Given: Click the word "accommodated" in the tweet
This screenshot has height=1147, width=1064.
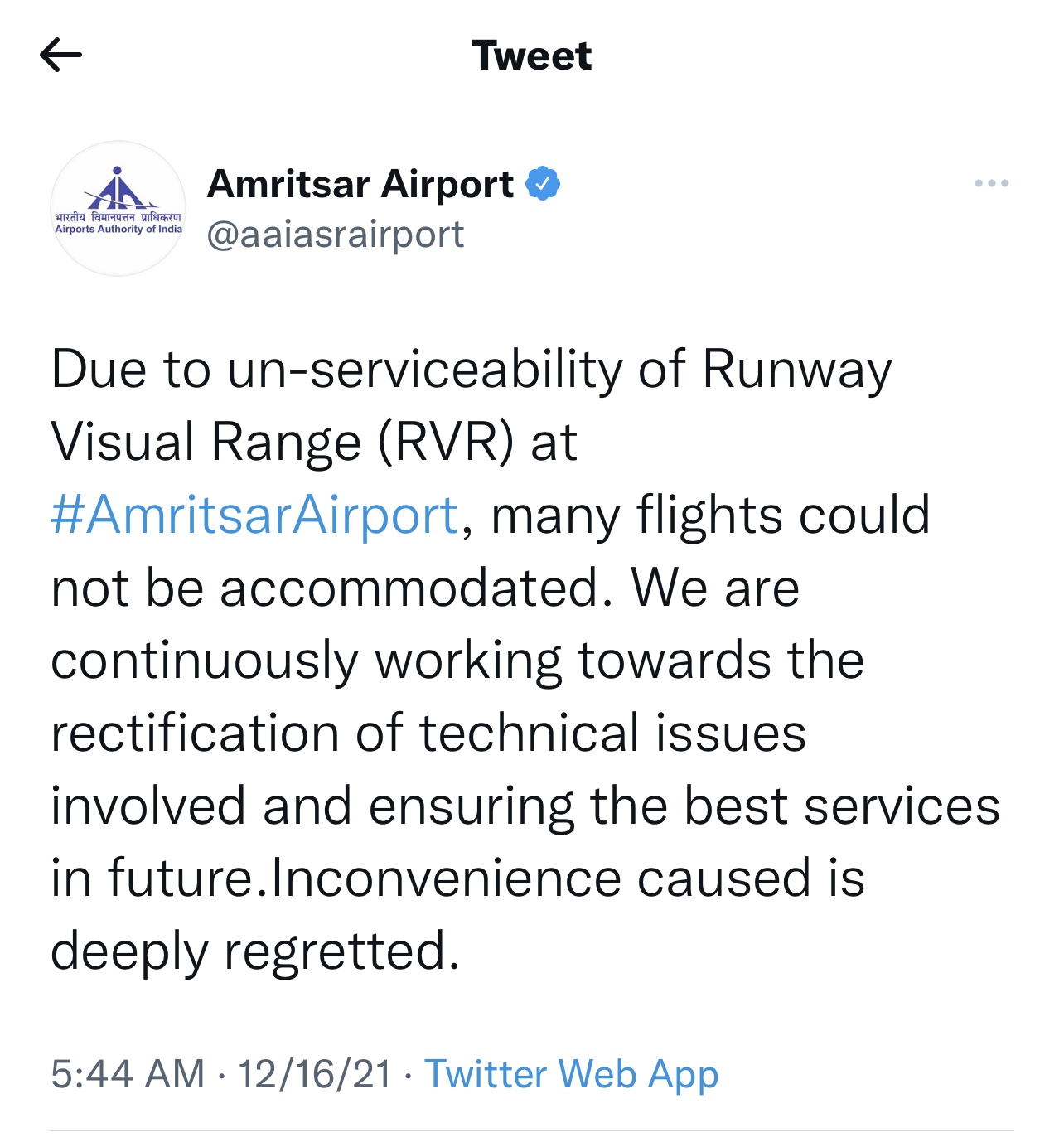Looking at the screenshot, I should tap(409, 588).
